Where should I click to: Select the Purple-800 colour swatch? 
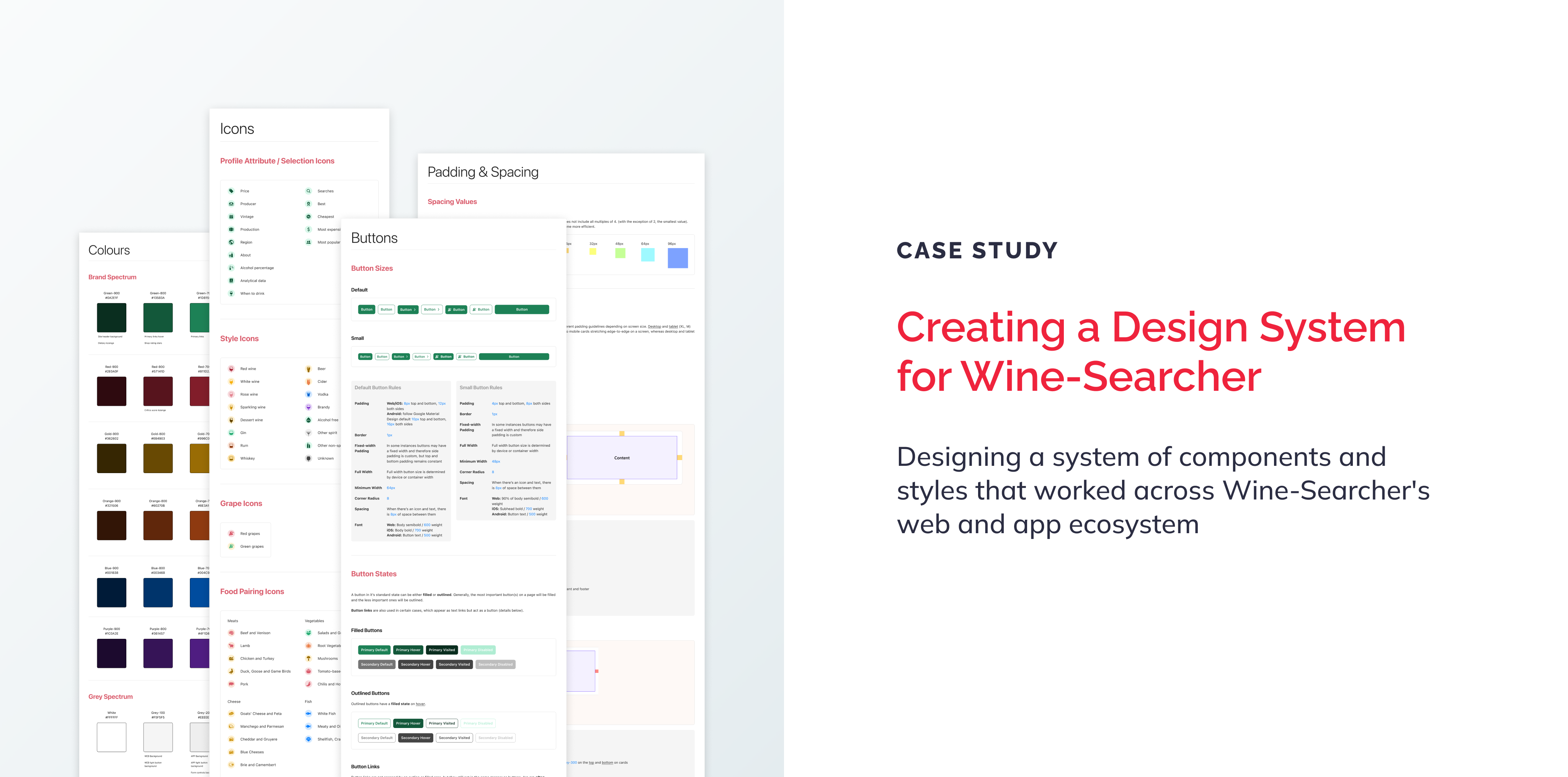pos(158,653)
